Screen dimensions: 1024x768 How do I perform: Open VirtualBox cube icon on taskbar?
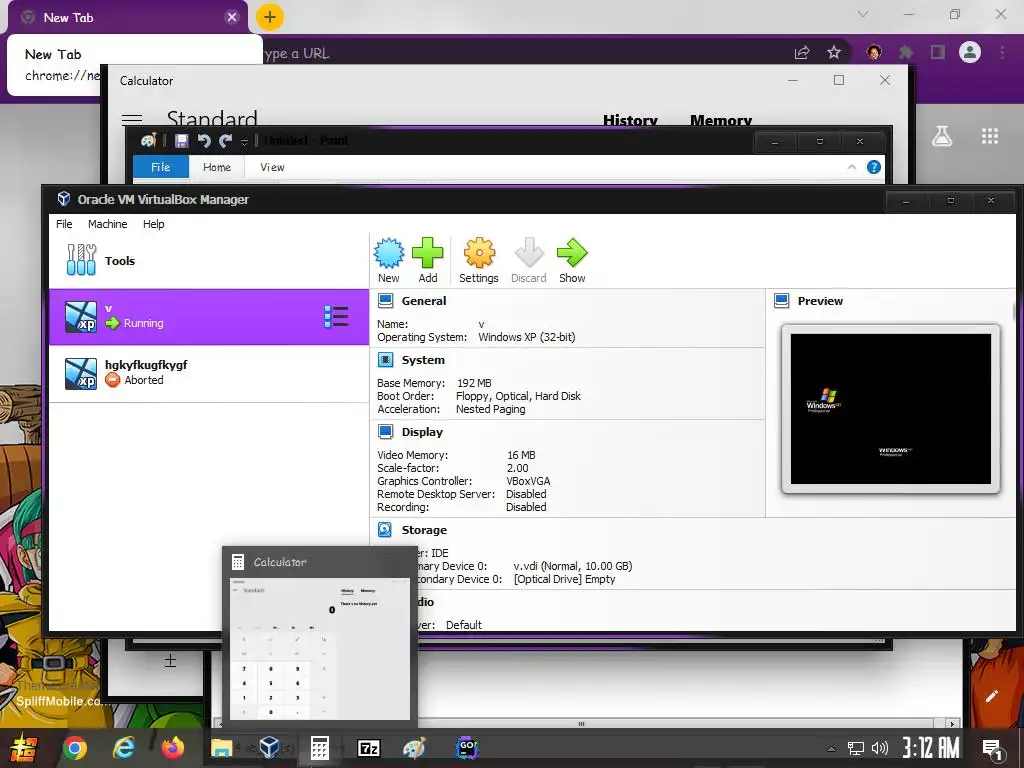270,748
